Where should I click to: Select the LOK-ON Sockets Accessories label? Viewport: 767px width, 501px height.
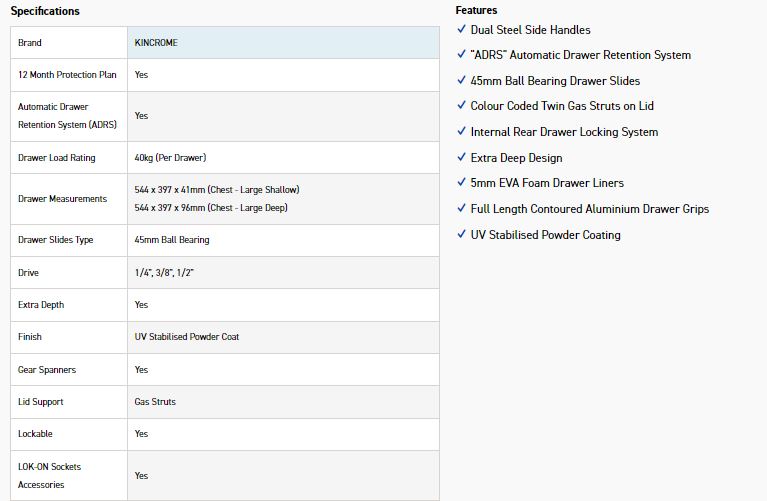50,476
